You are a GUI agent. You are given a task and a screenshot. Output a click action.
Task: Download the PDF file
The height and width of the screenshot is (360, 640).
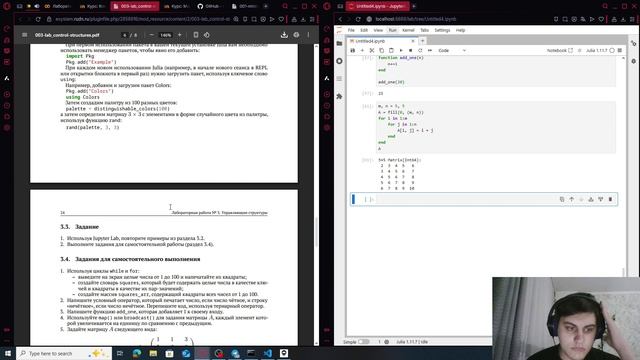[284, 35]
